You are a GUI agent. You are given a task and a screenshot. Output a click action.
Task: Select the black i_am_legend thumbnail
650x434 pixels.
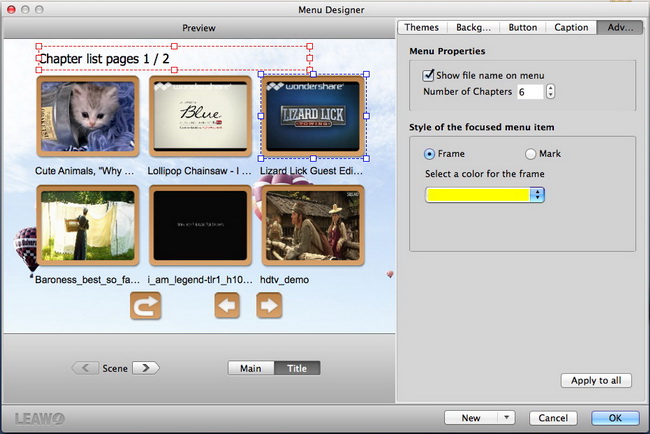[x=201, y=225]
